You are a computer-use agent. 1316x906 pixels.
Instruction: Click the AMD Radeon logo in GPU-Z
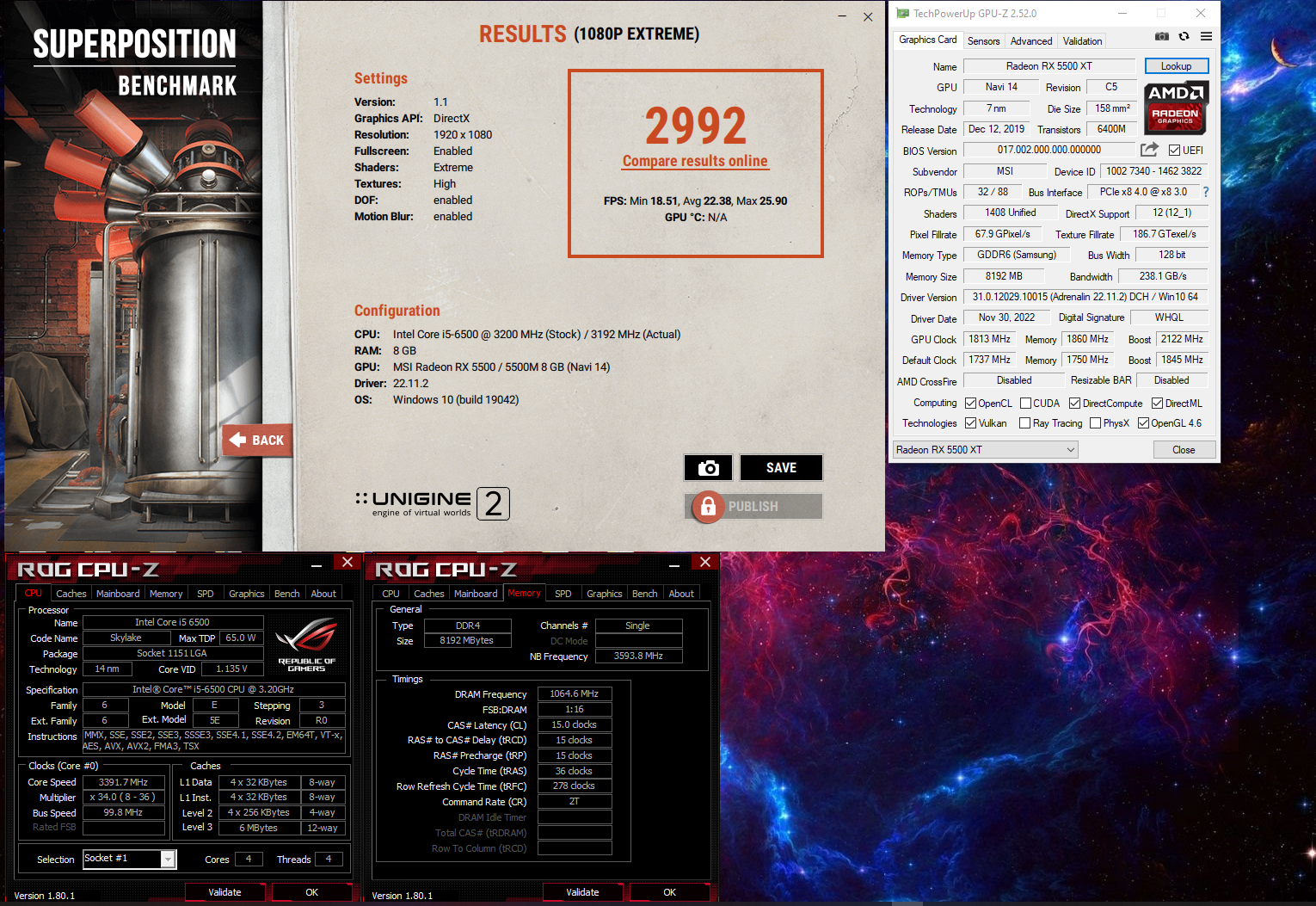coord(1176,108)
